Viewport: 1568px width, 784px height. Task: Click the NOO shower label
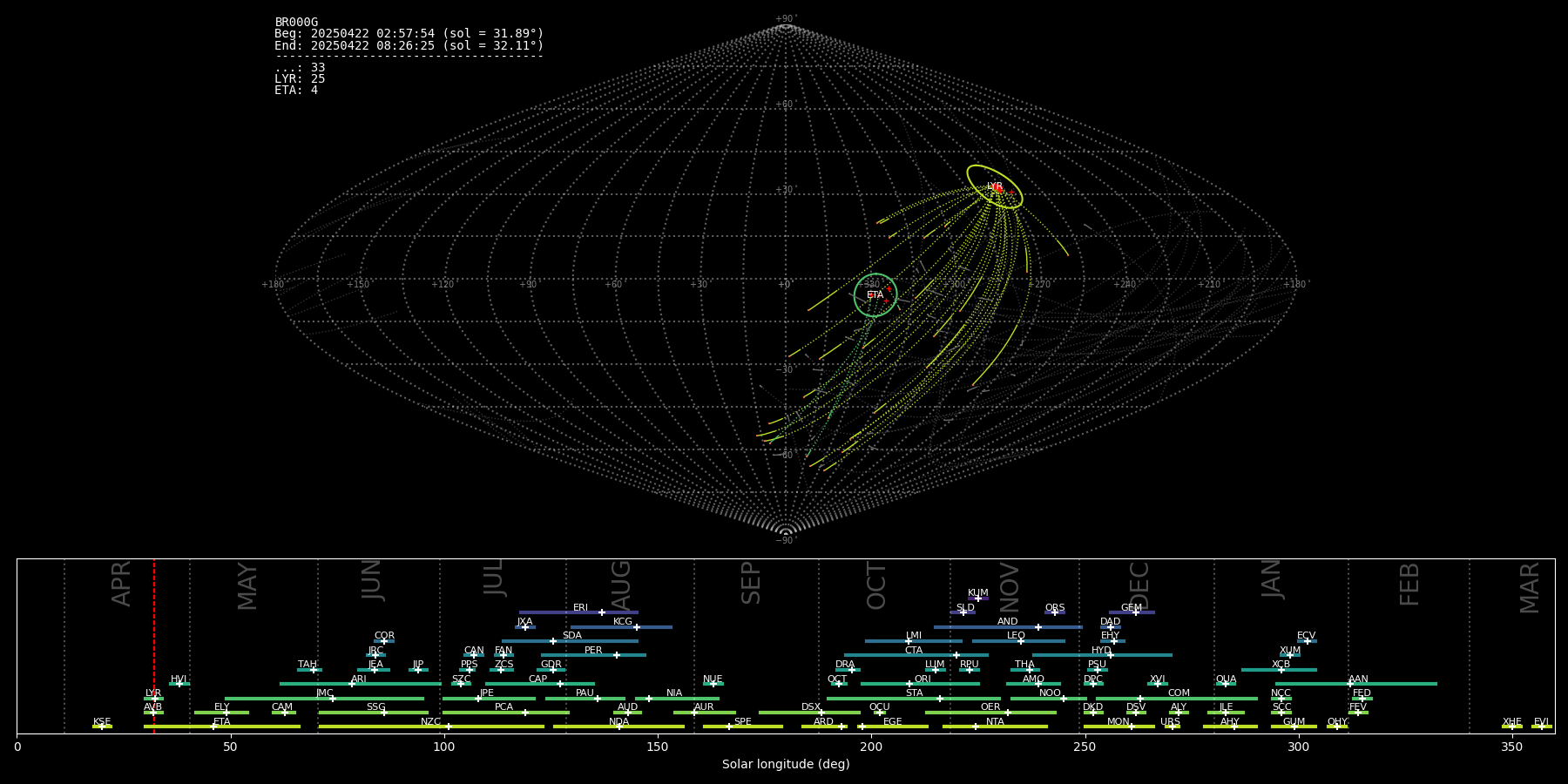(1051, 693)
